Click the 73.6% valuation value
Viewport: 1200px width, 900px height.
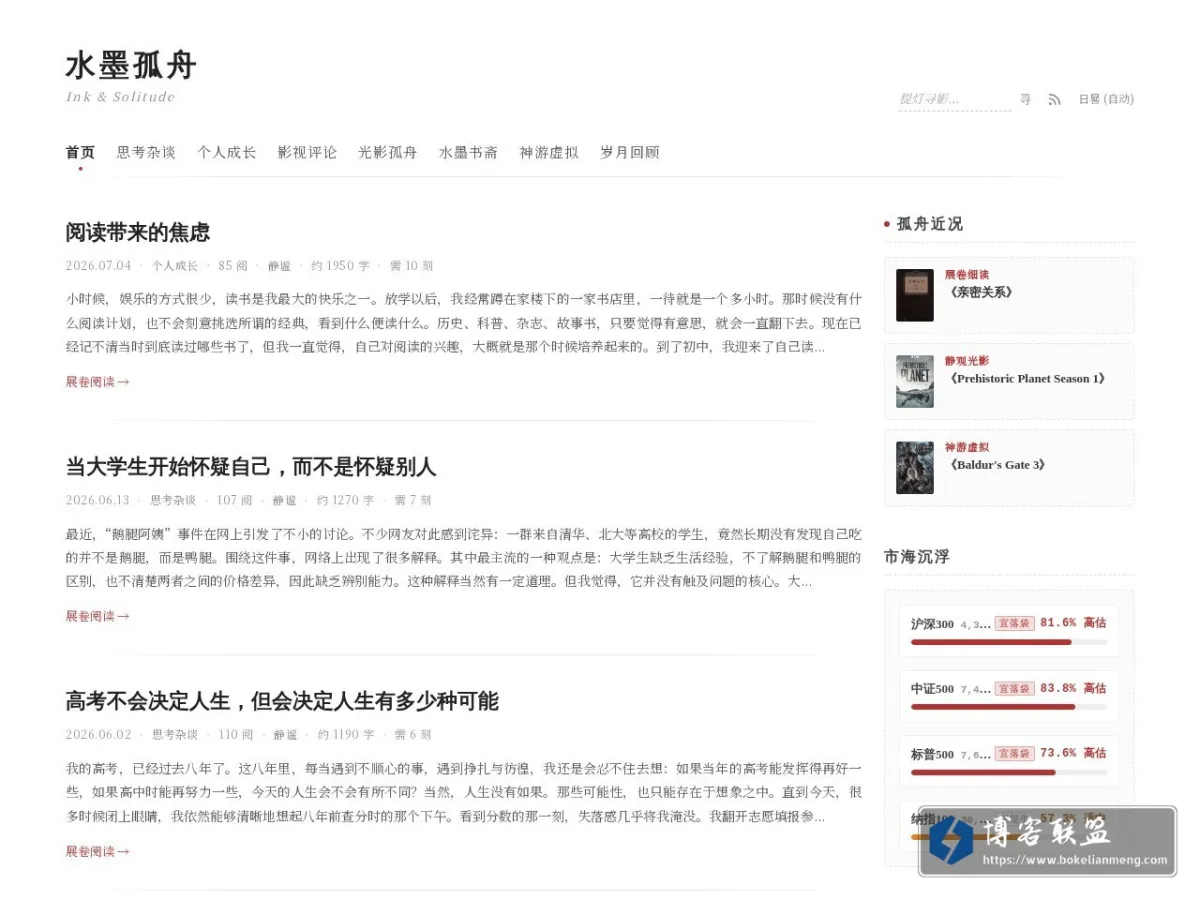(1058, 753)
